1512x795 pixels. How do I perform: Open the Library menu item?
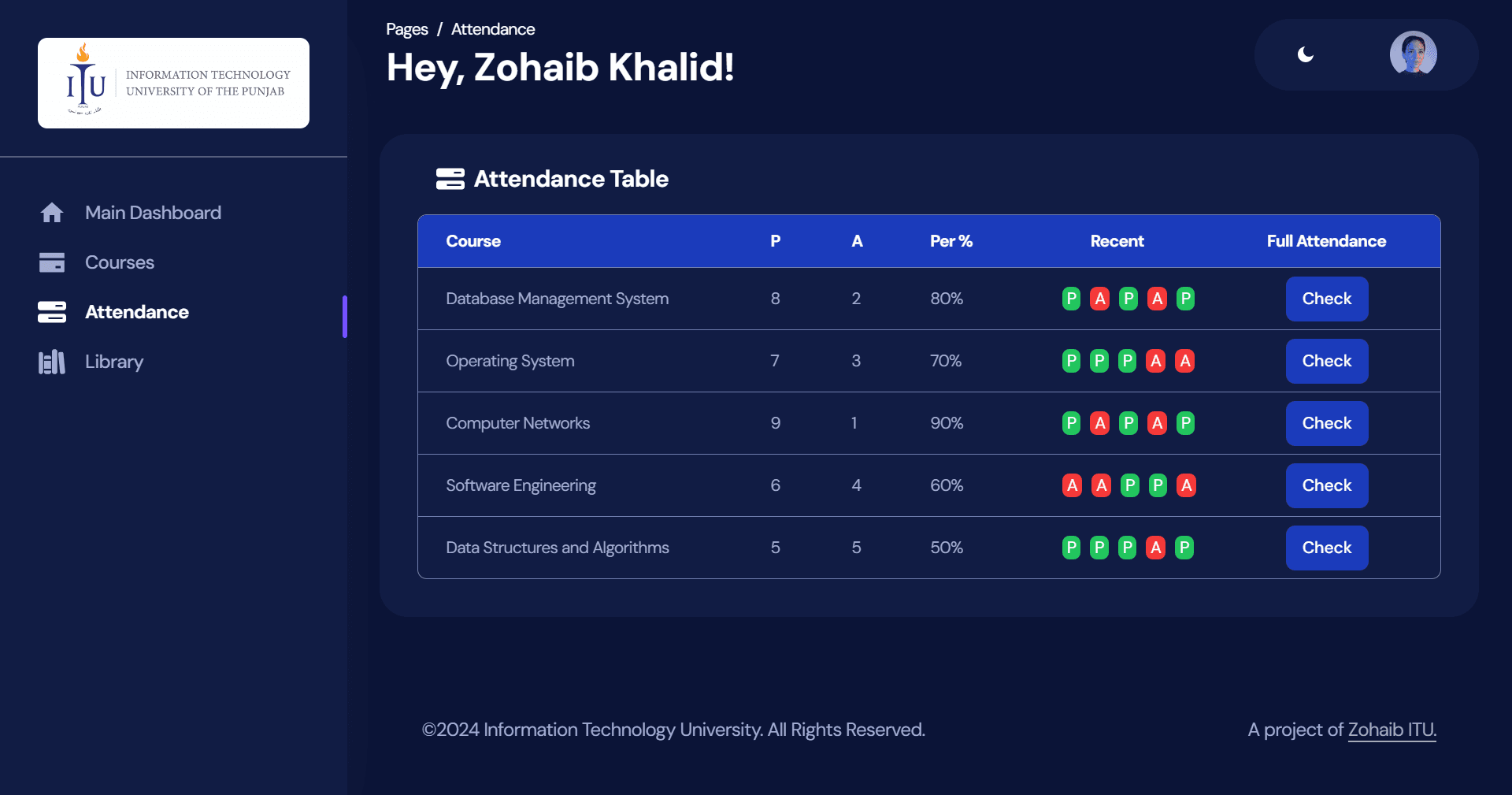pos(114,362)
